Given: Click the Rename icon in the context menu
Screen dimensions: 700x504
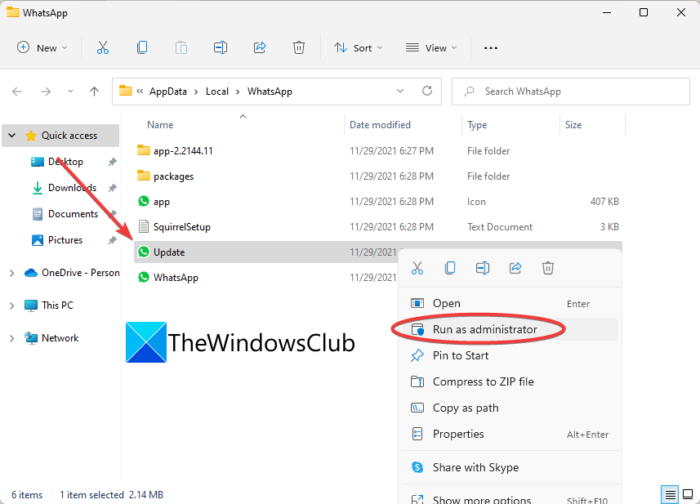Looking at the screenshot, I should pos(483,268).
